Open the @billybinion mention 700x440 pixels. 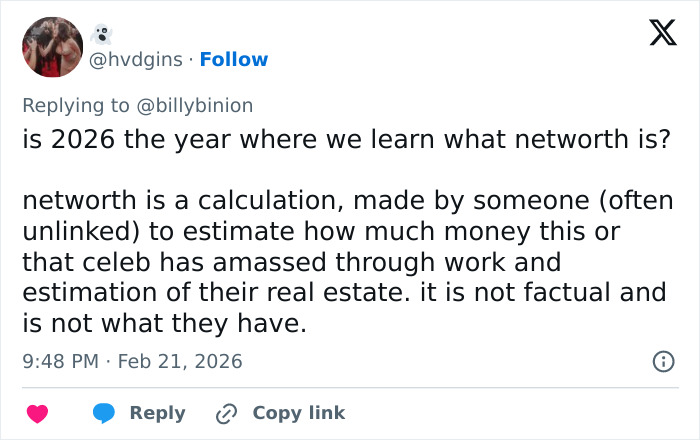point(200,105)
